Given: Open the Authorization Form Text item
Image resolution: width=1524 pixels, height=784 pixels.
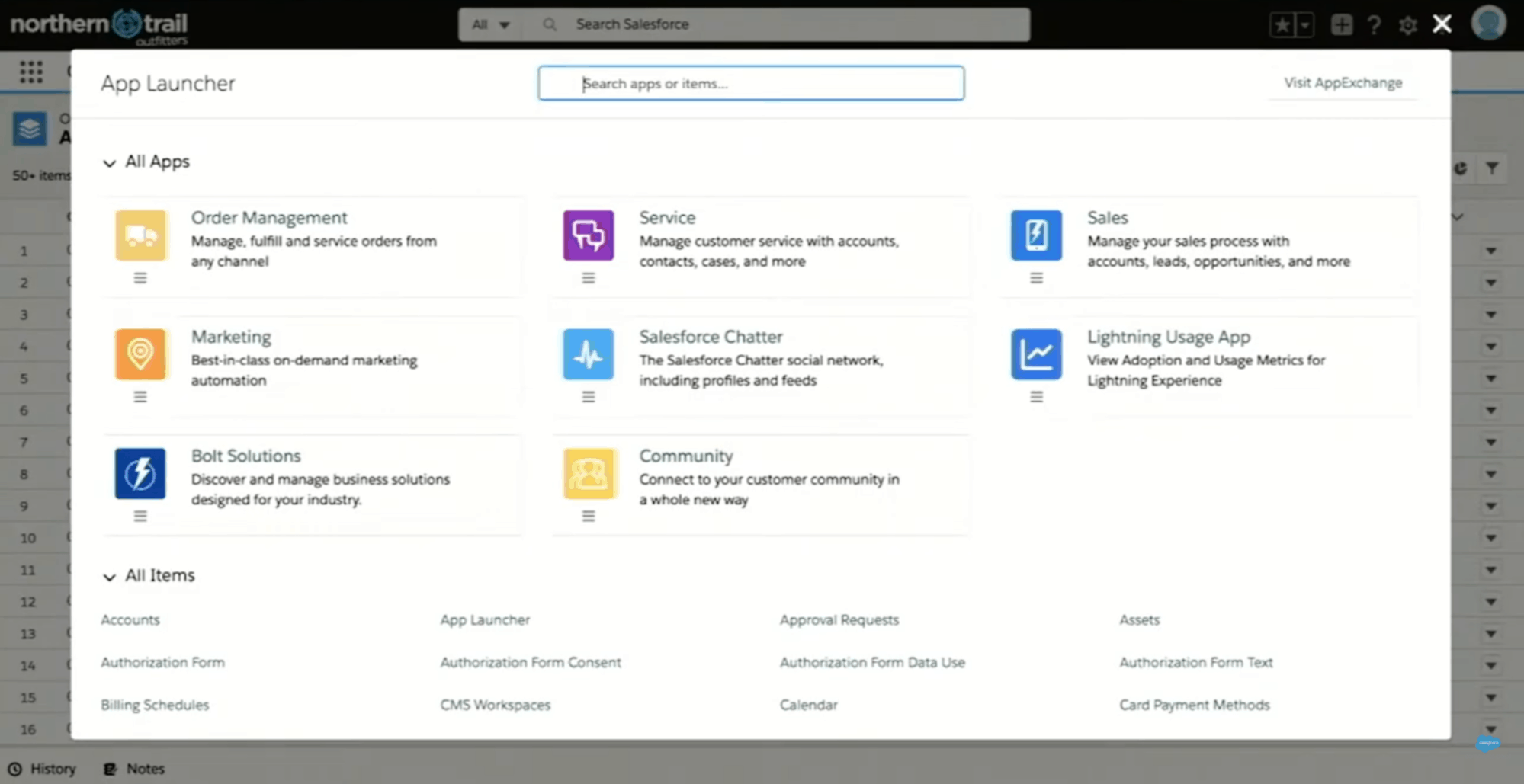Looking at the screenshot, I should pyautogui.click(x=1195, y=662).
